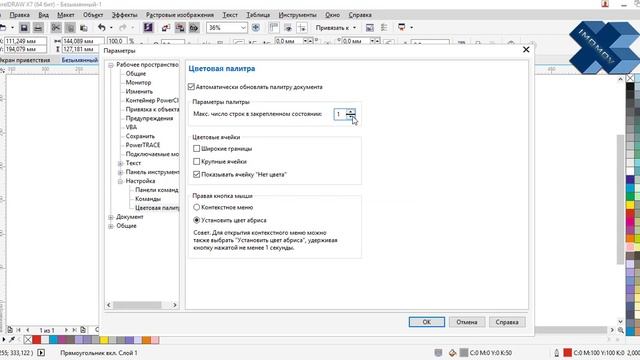
Task: Click the Export icon in the toolbar
Action: [x=180, y=28]
